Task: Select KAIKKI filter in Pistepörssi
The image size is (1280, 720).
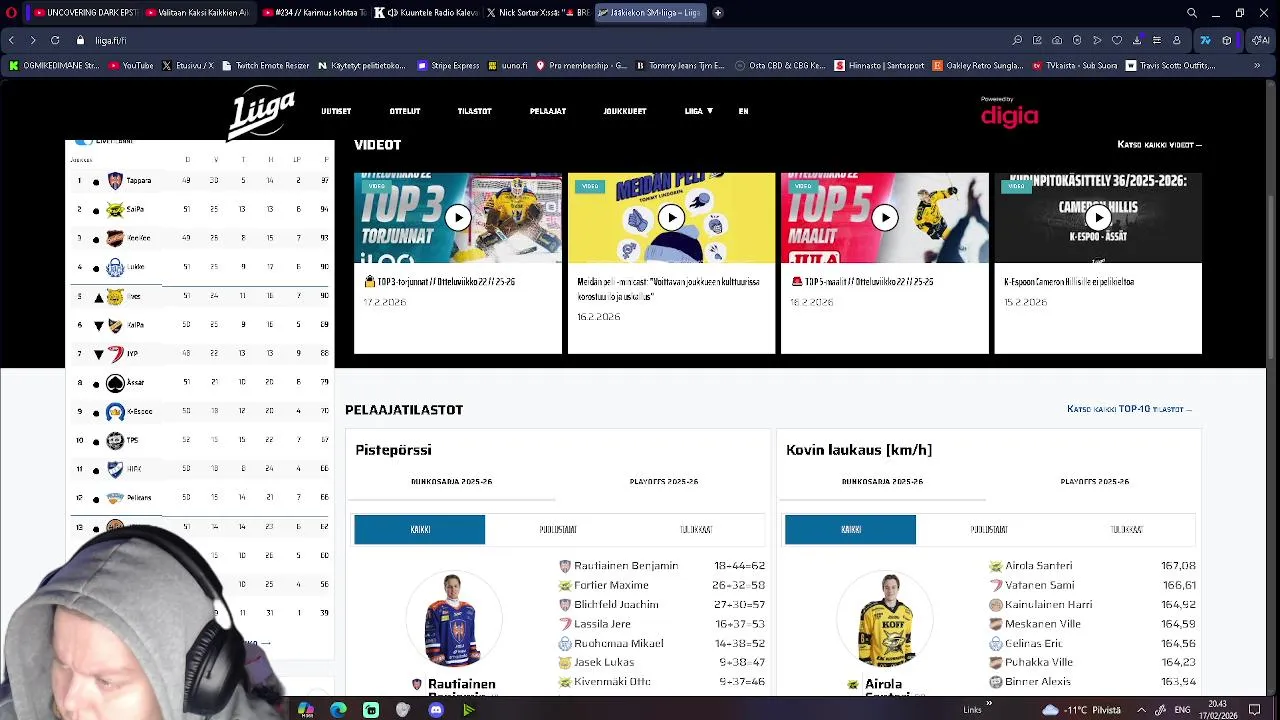Action: (420, 530)
